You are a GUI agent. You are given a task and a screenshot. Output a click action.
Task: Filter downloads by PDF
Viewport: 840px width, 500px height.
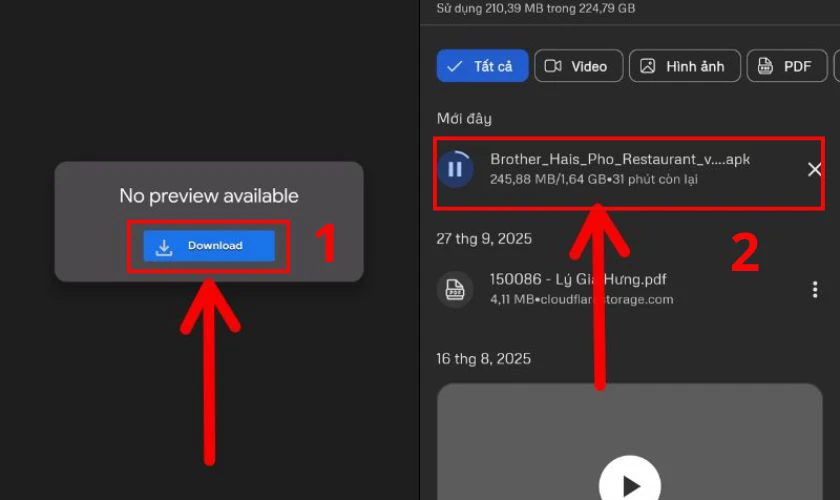pos(785,66)
